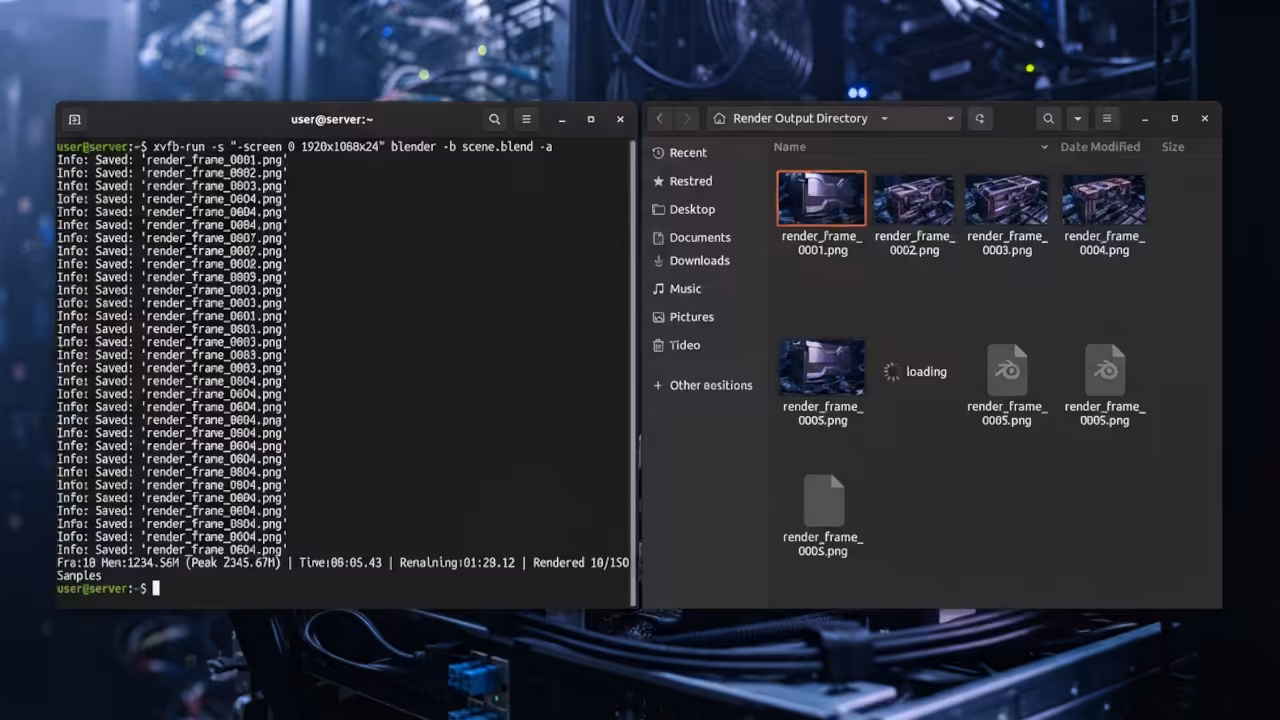Open search in the file manager
1280x720 pixels.
[x=1048, y=118]
